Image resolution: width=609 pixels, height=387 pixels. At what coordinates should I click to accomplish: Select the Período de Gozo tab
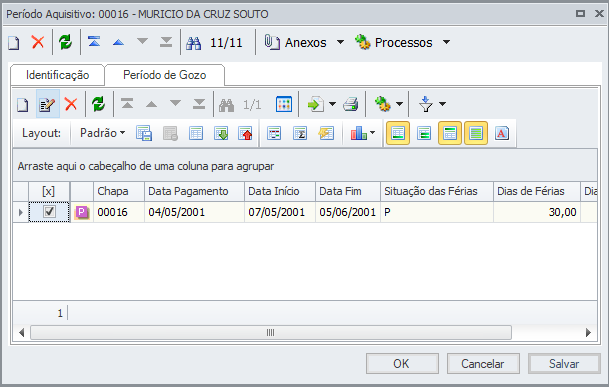(164, 75)
